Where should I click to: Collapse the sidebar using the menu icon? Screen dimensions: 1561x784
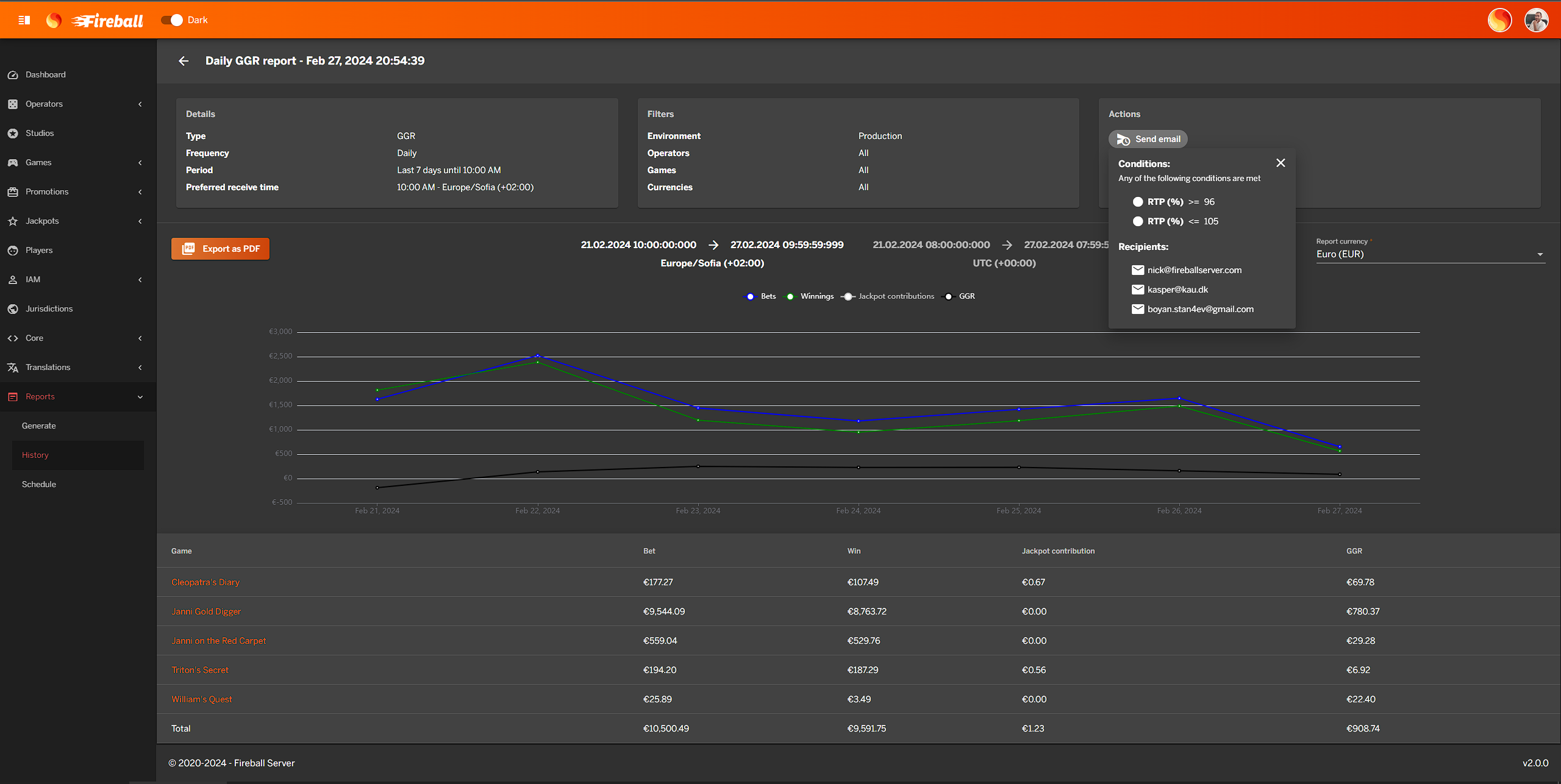click(24, 20)
